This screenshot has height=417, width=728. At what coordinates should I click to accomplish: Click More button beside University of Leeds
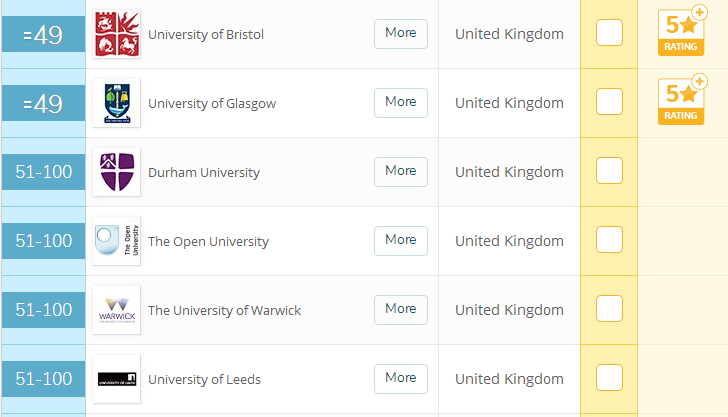pos(400,378)
